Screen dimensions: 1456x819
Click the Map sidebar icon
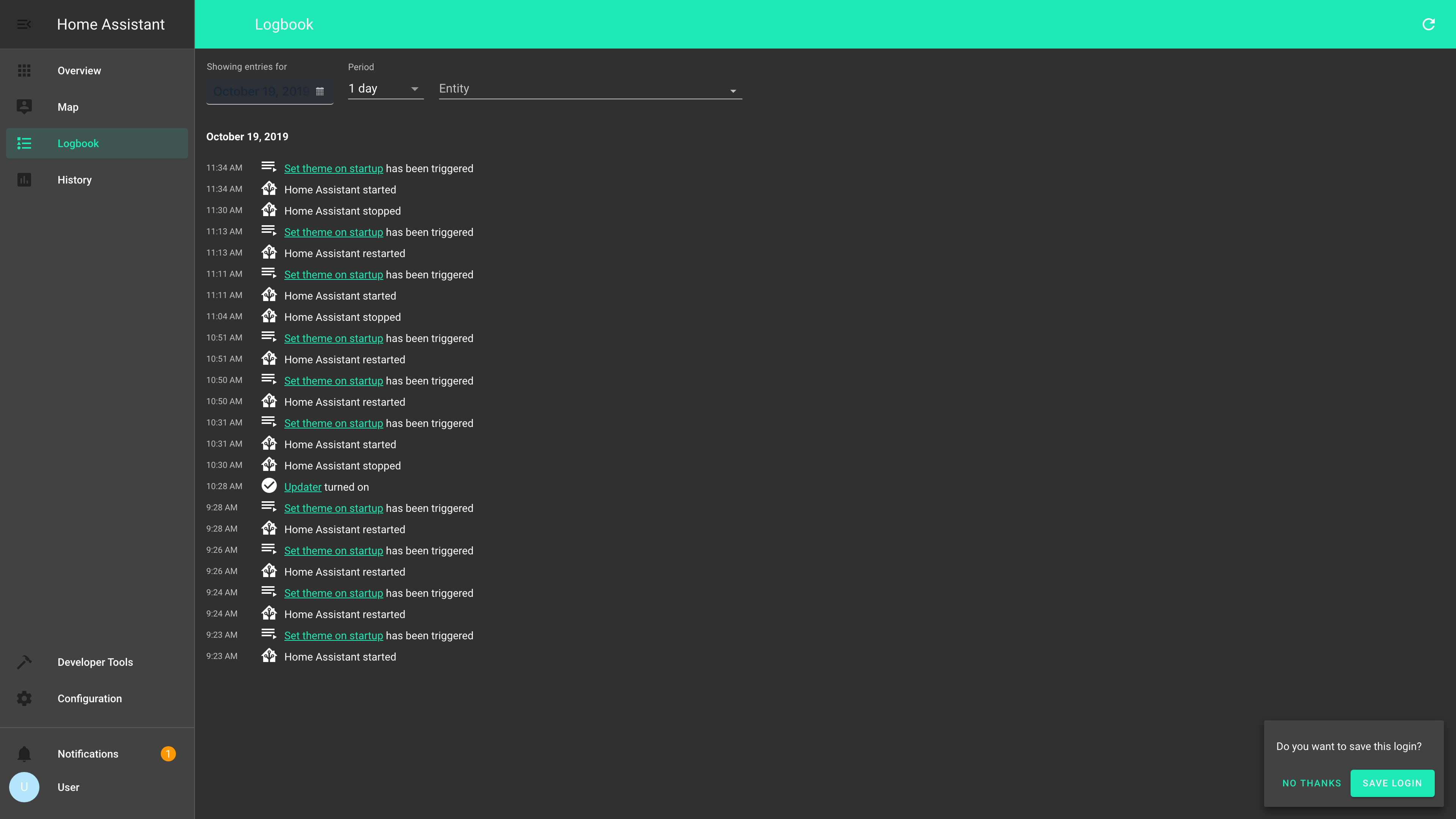pyautogui.click(x=24, y=107)
